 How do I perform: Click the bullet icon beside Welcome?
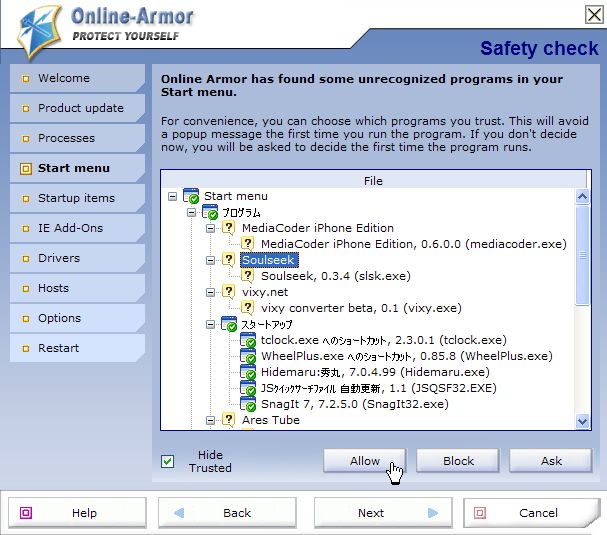tap(26, 79)
